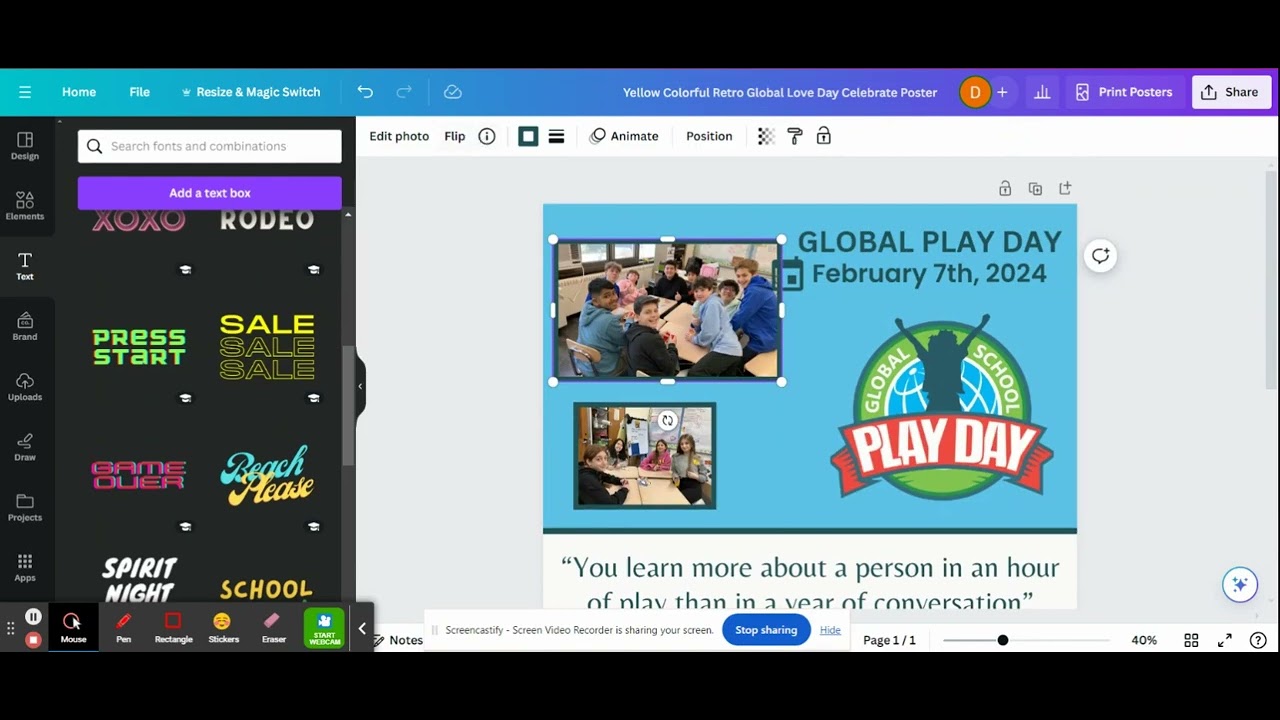
Task: Lock the selected photo element
Action: (x=824, y=136)
